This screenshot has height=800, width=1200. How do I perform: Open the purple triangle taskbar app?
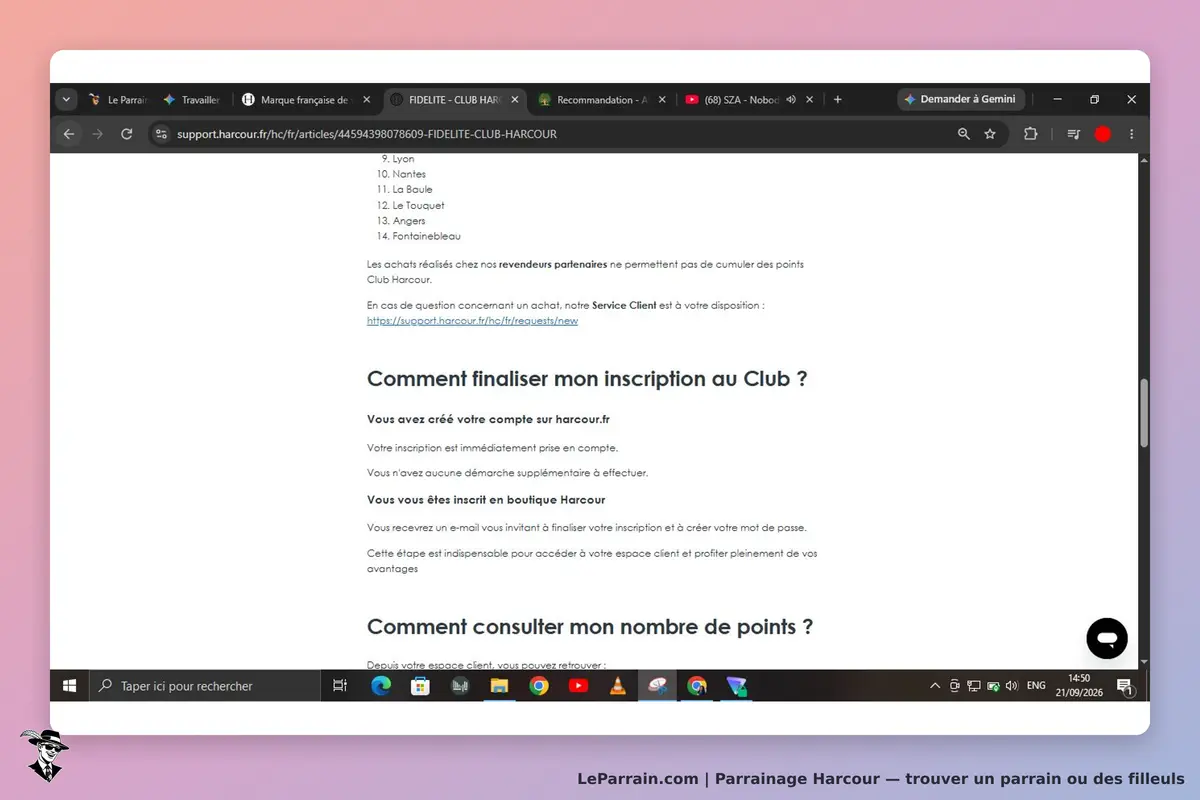(736, 686)
